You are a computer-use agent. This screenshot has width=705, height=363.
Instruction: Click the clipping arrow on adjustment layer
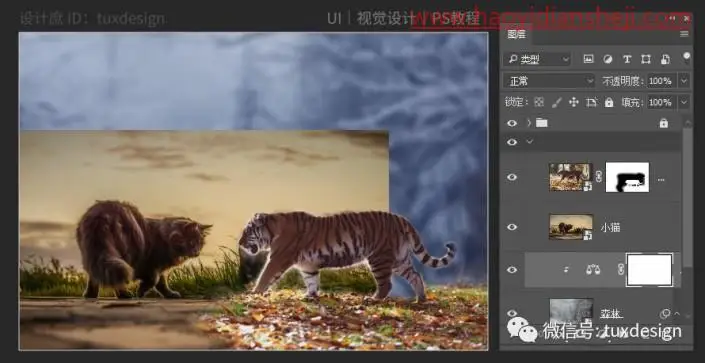[566, 269]
